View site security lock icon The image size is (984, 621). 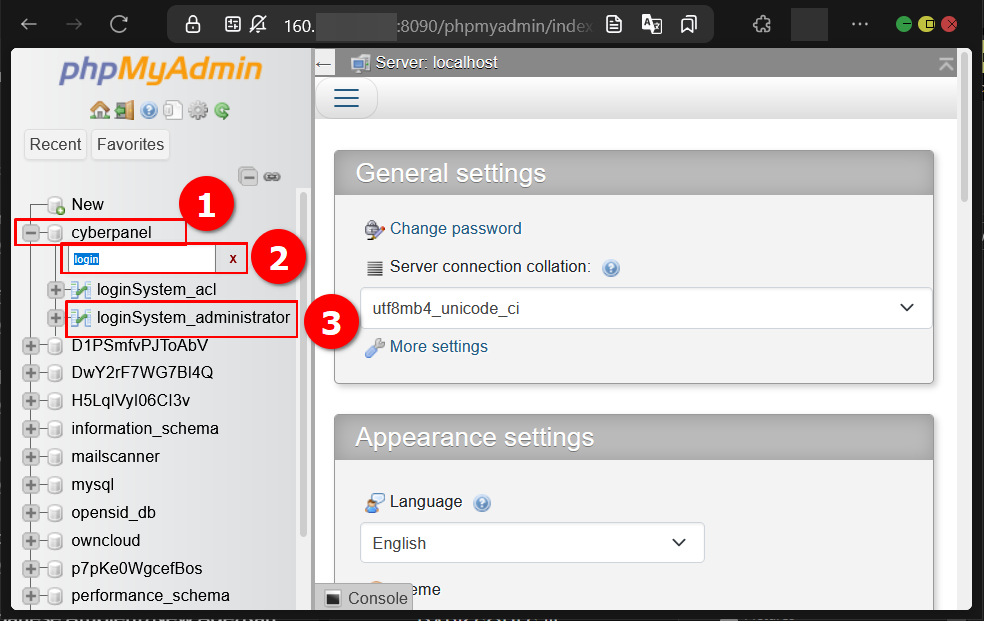click(193, 24)
